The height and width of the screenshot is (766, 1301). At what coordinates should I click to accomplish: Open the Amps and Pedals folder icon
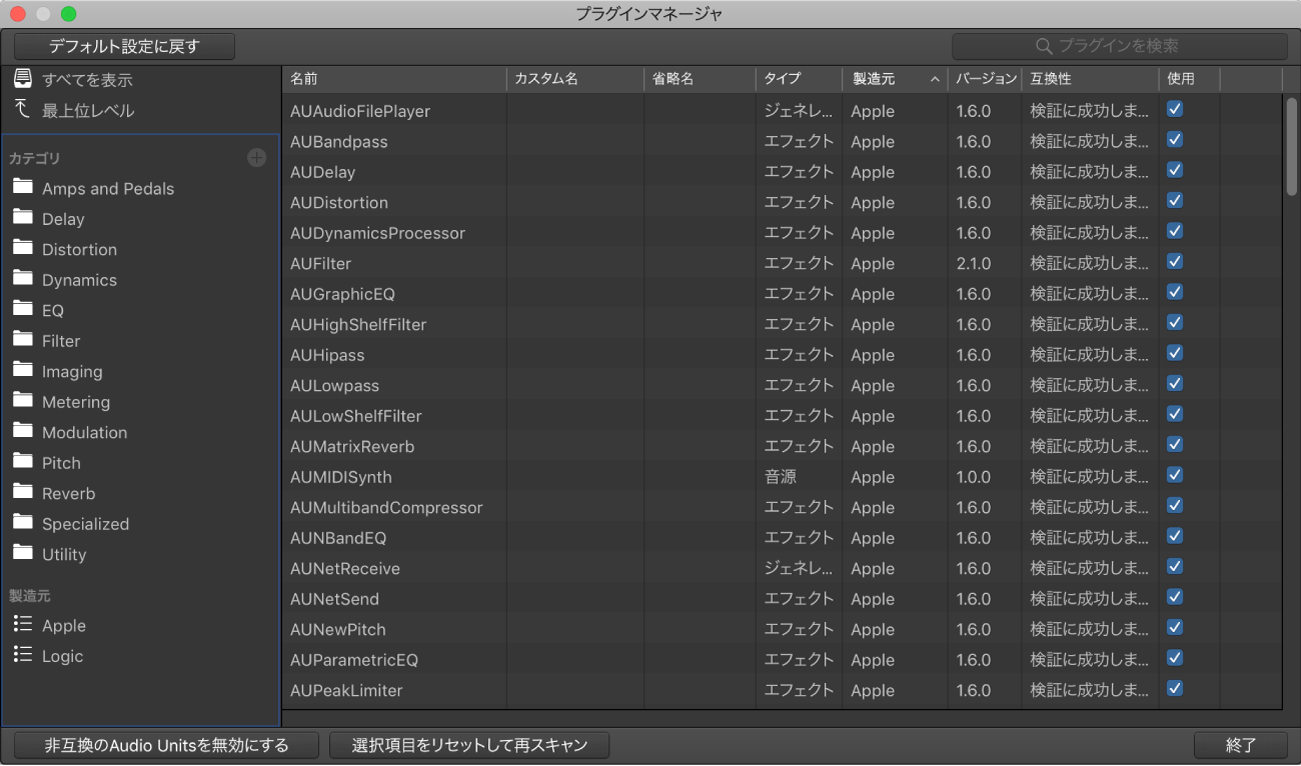[x=23, y=188]
